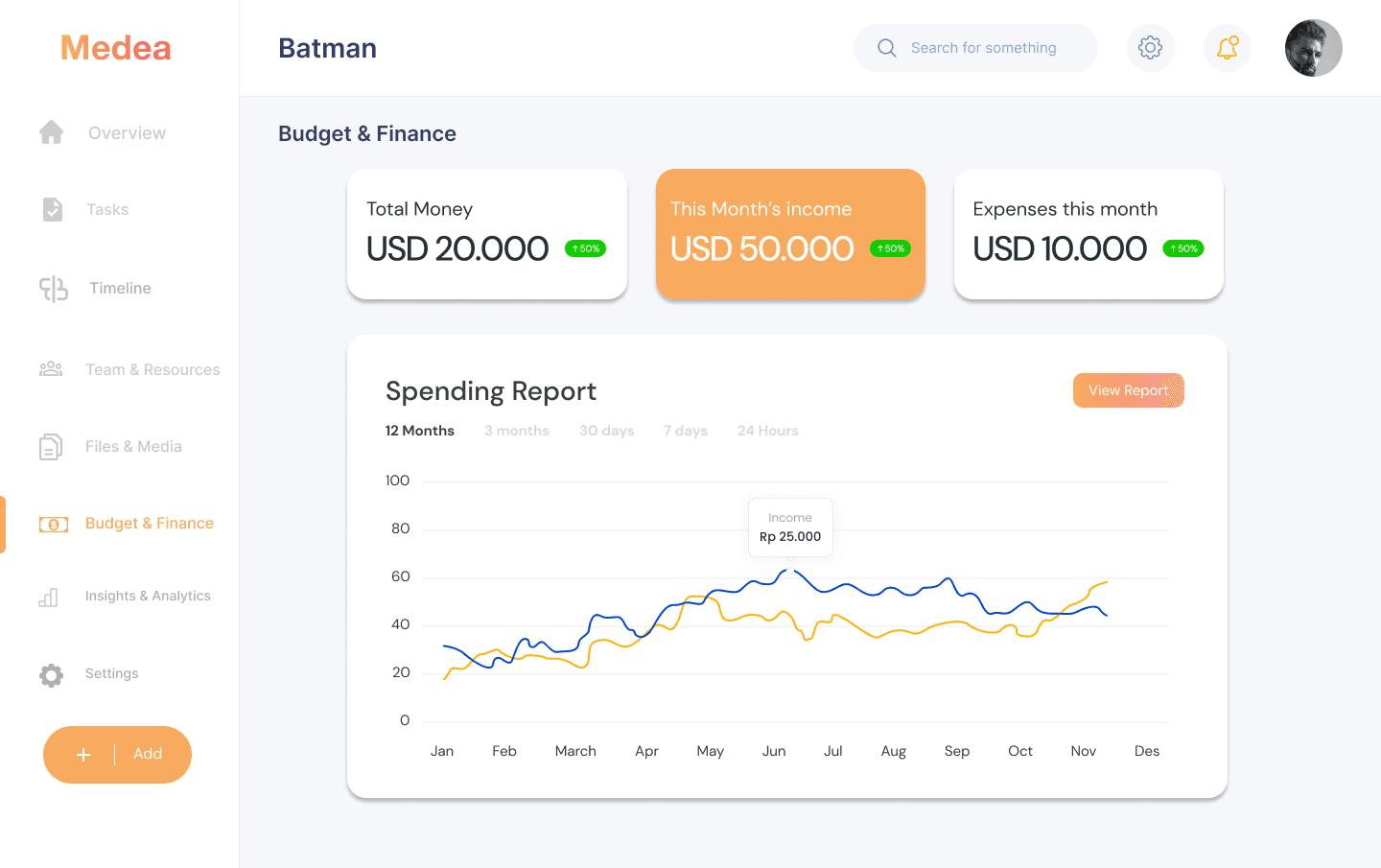Open the Tasks icon in sidebar
Image resolution: width=1381 pixels, height=868 pixels.
tap(51, 208)
